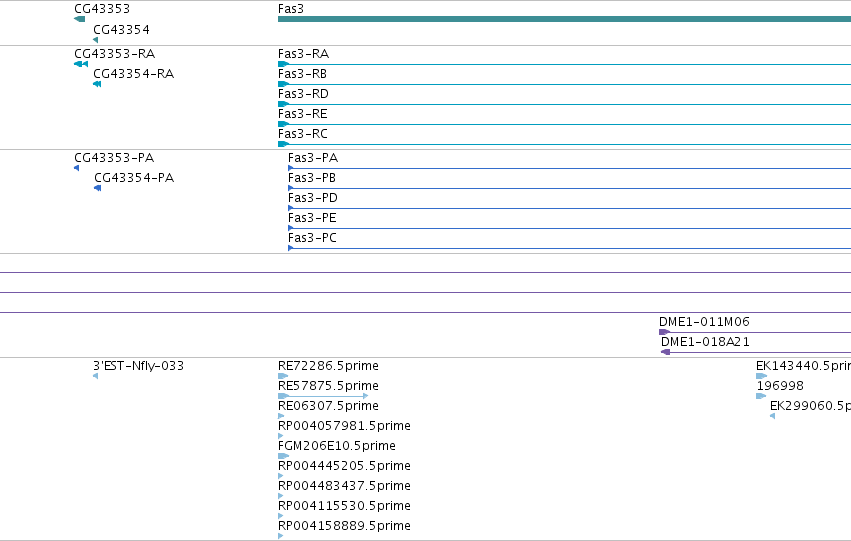851x541 pixels.
Task: Click the DME1-011M06 purple arrow glyph
Action: point(665,332)
